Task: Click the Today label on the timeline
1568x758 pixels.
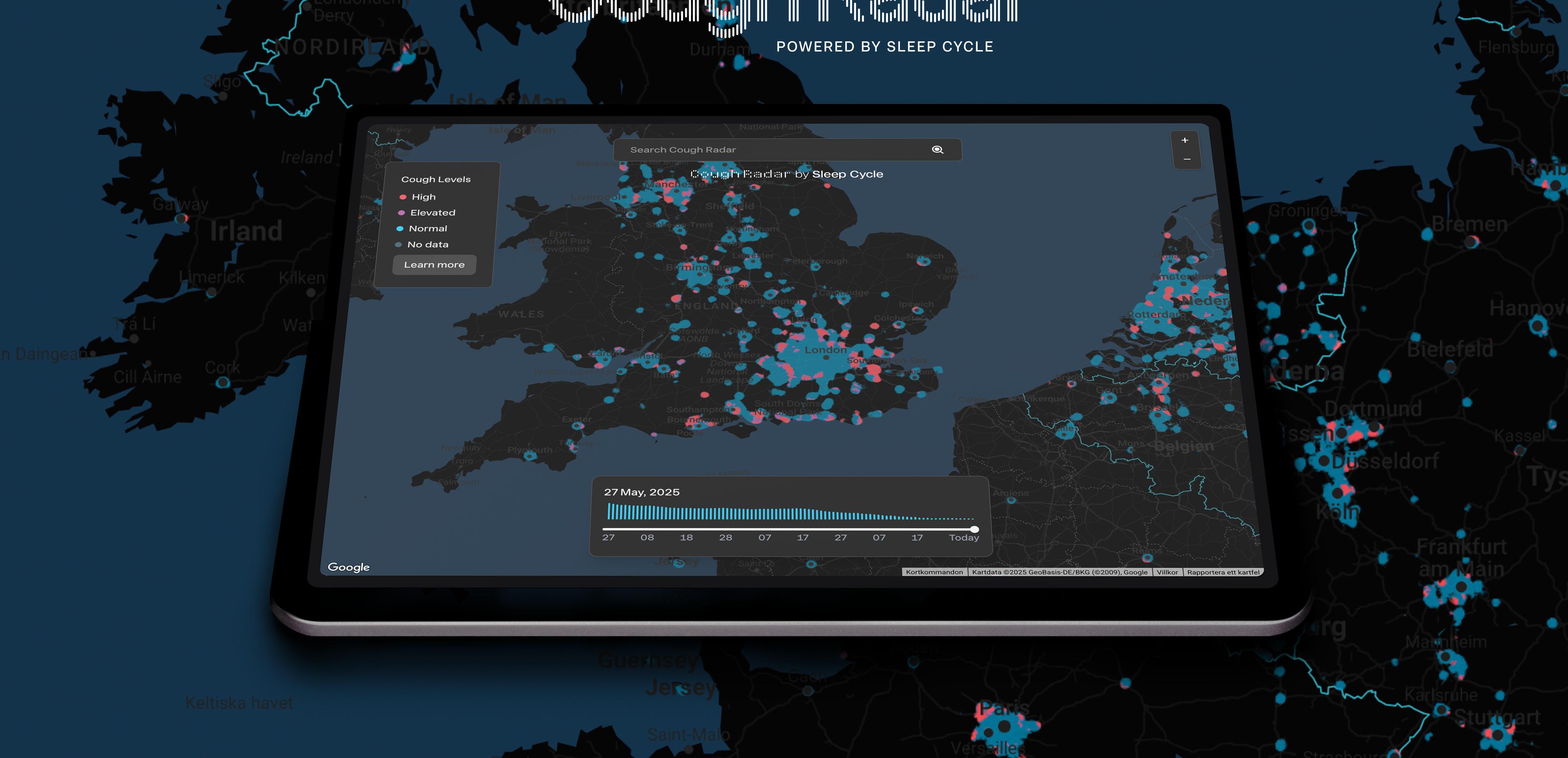Action: [964, 538]
